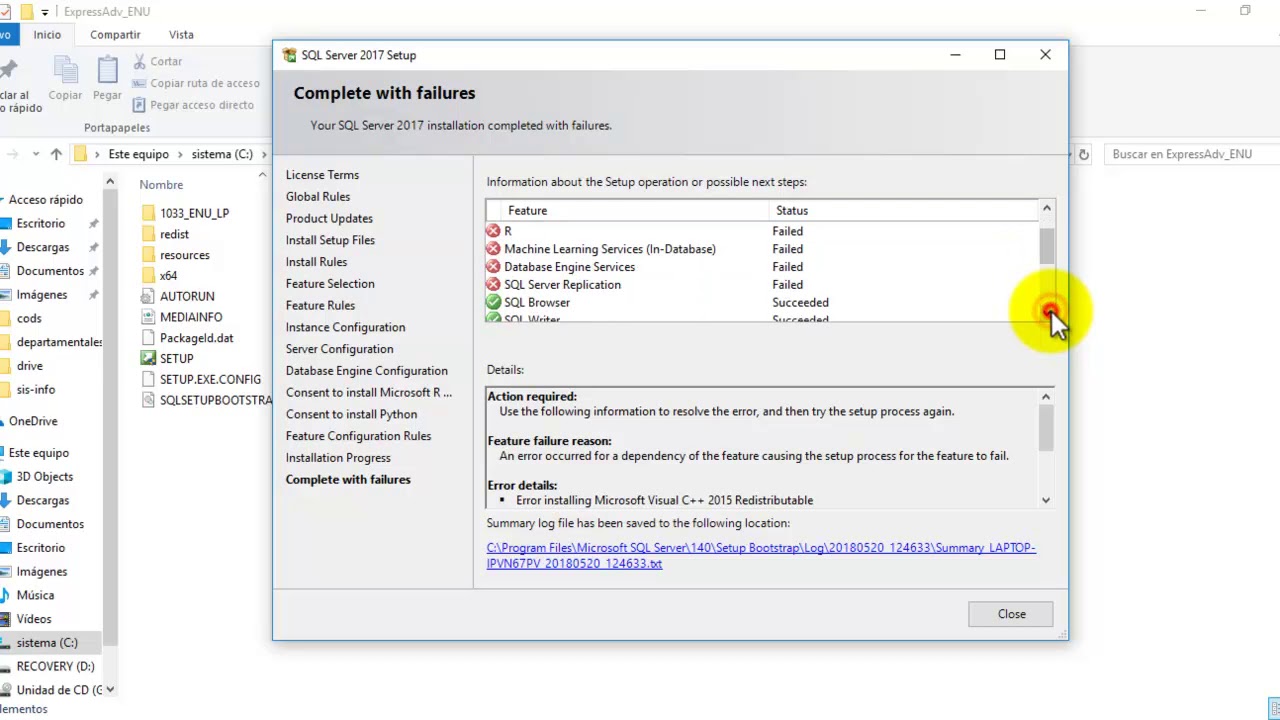The image size is (1280, 720).
Task: Expand the Acceso rápido tree node
Action: tap(0, 200)
